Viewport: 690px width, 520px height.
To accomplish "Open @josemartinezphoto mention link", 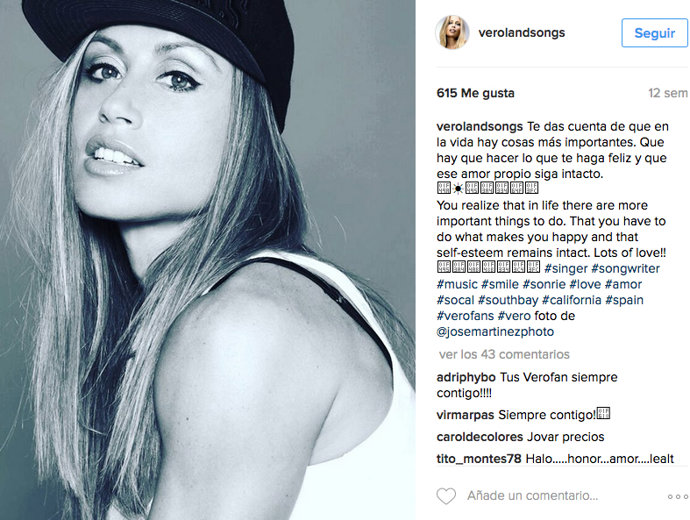I will [x=495, y=331].
